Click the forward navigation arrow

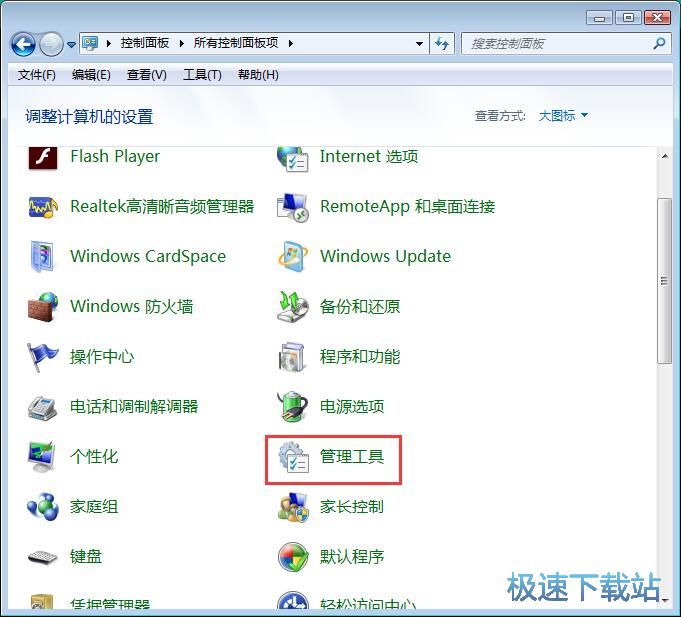pyautogui.click(x=51, y=44)
